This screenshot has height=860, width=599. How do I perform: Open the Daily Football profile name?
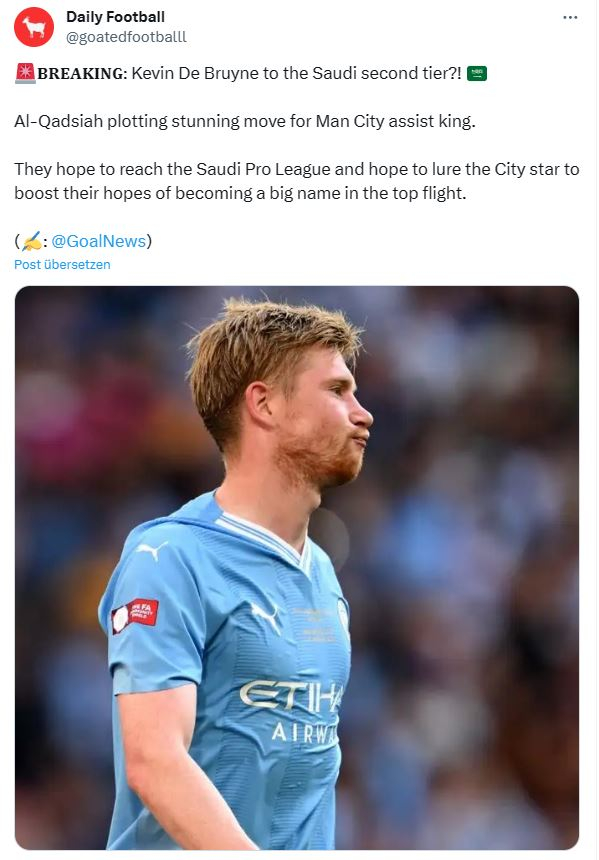(115, 17)
